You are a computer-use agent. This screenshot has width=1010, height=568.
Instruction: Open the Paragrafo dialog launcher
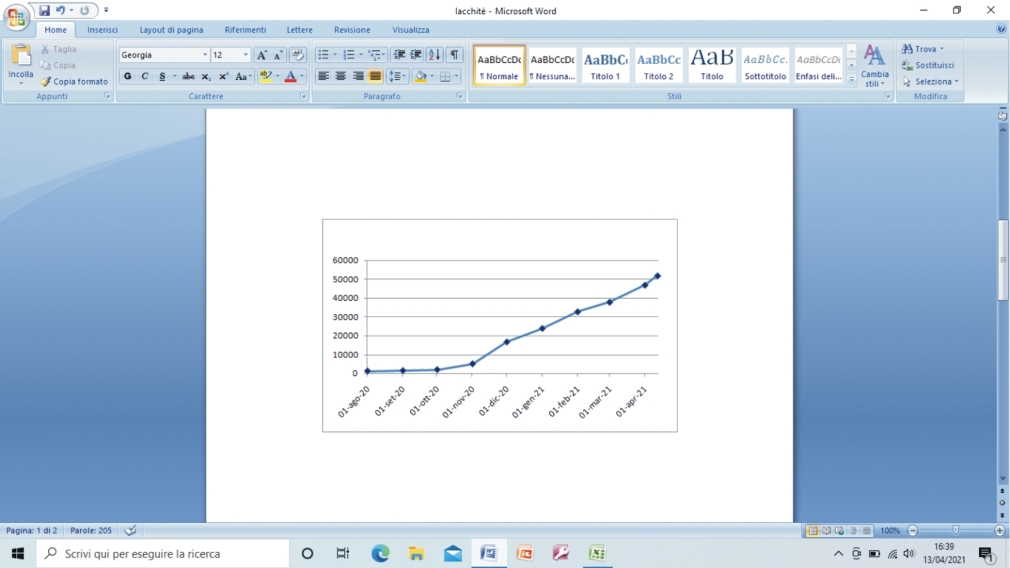tap(459, 96)
